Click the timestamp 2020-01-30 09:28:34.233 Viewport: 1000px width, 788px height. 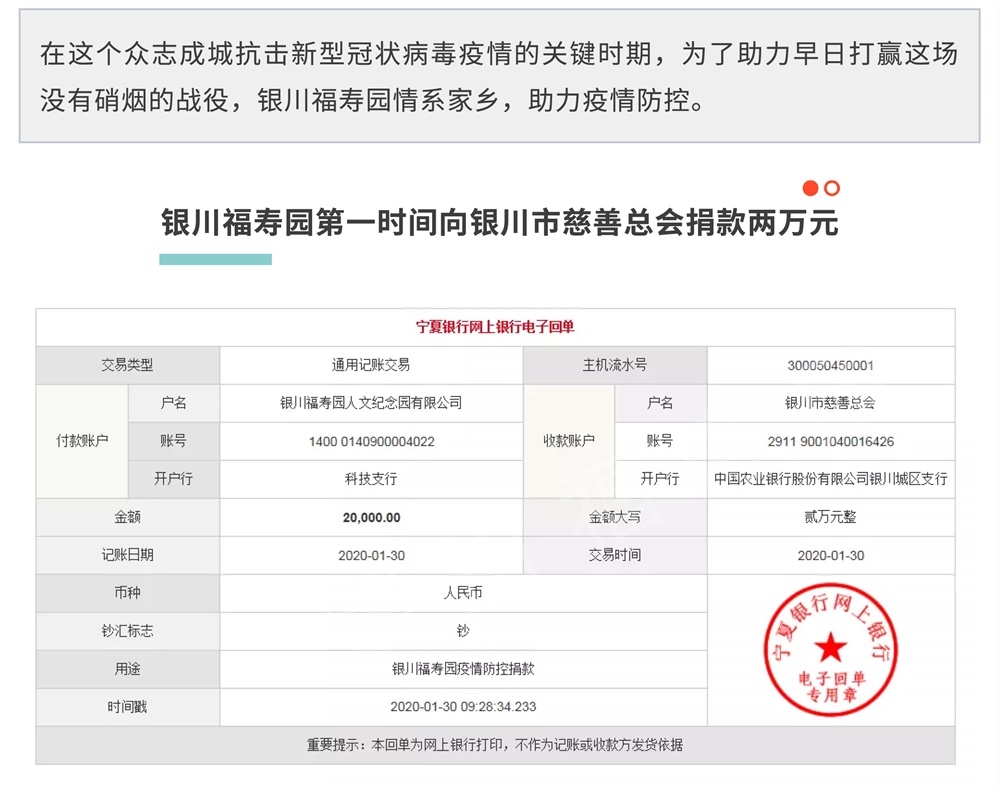[x=463, y=707]
